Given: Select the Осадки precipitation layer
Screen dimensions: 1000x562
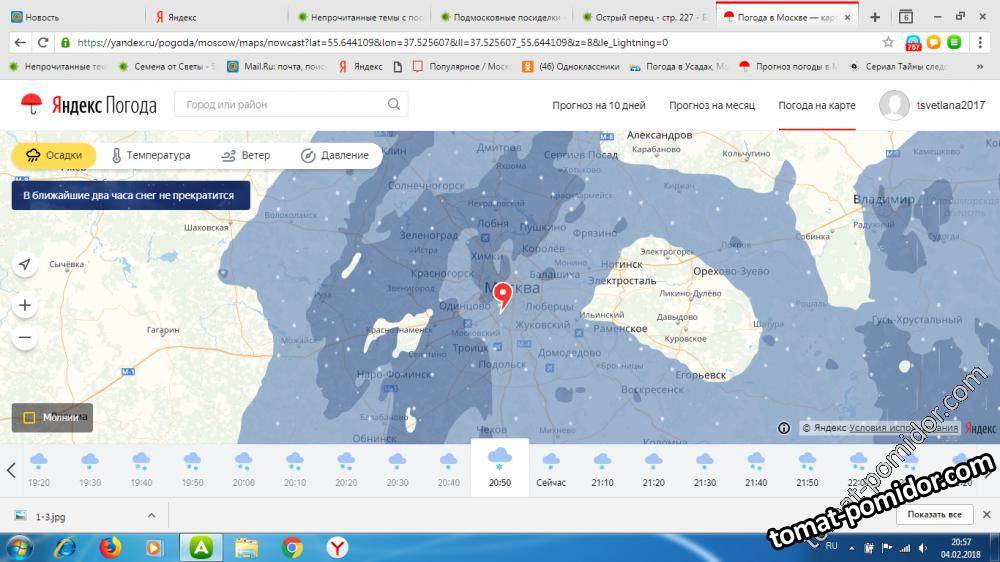Looking at the screenshot, I should (54, 155).
